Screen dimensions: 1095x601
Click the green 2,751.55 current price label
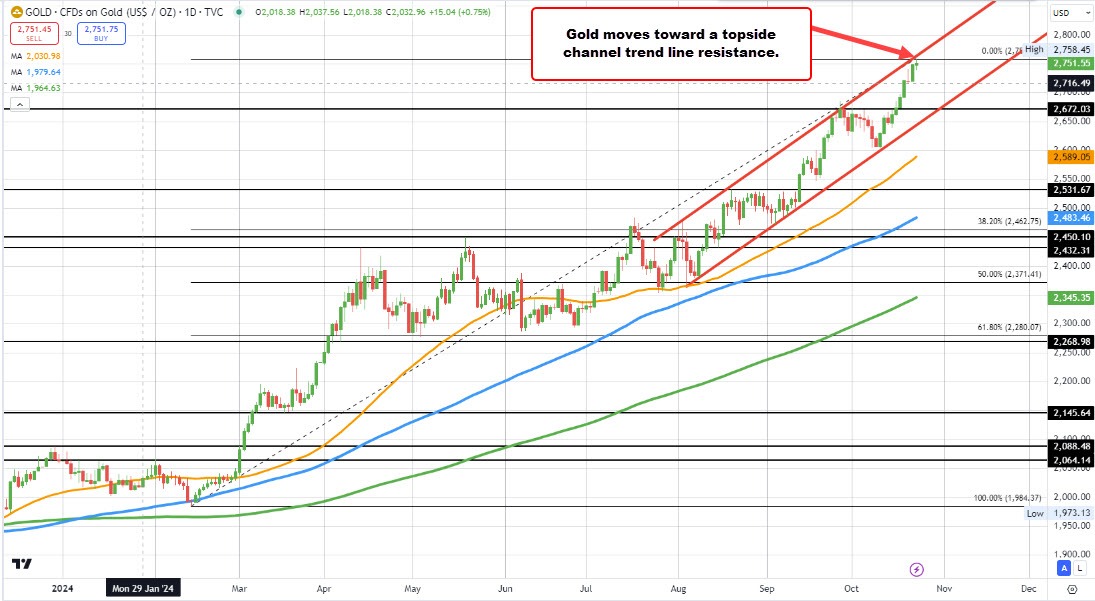(1068, 62)
